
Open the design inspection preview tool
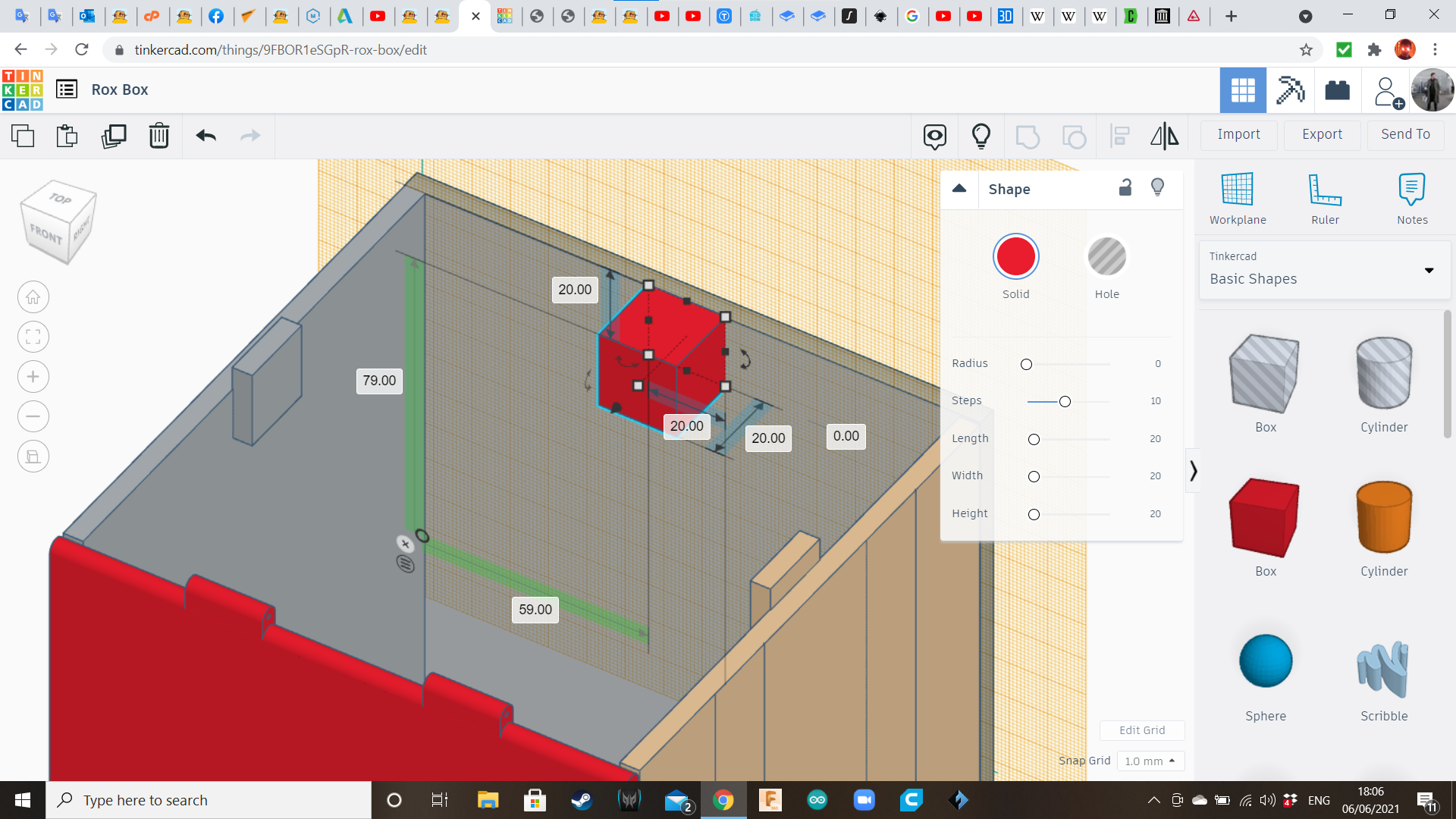[934, 136]
